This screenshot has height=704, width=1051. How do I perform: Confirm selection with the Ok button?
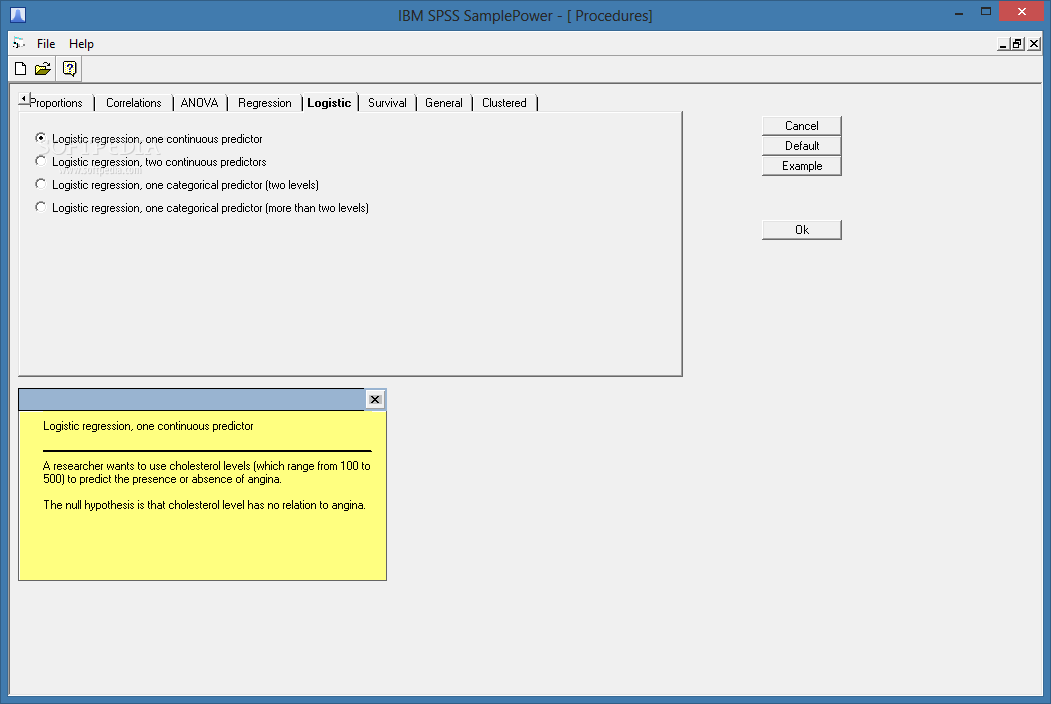[x=802, y=229]
